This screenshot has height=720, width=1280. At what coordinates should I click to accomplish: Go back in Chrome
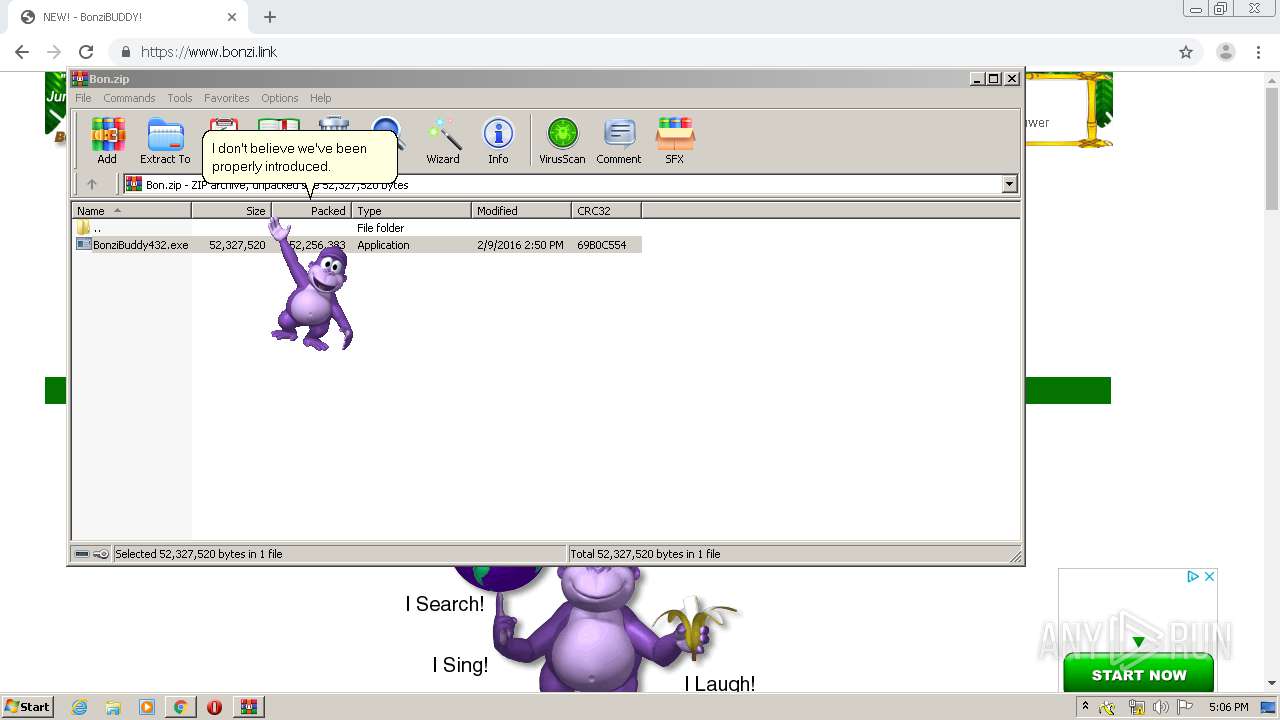[x=22, y=52]
